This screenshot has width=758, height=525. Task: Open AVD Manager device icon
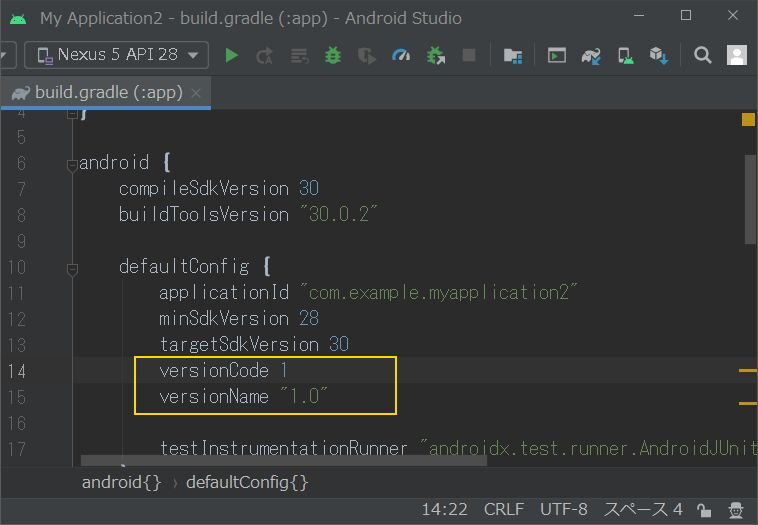tap(626, 56)
